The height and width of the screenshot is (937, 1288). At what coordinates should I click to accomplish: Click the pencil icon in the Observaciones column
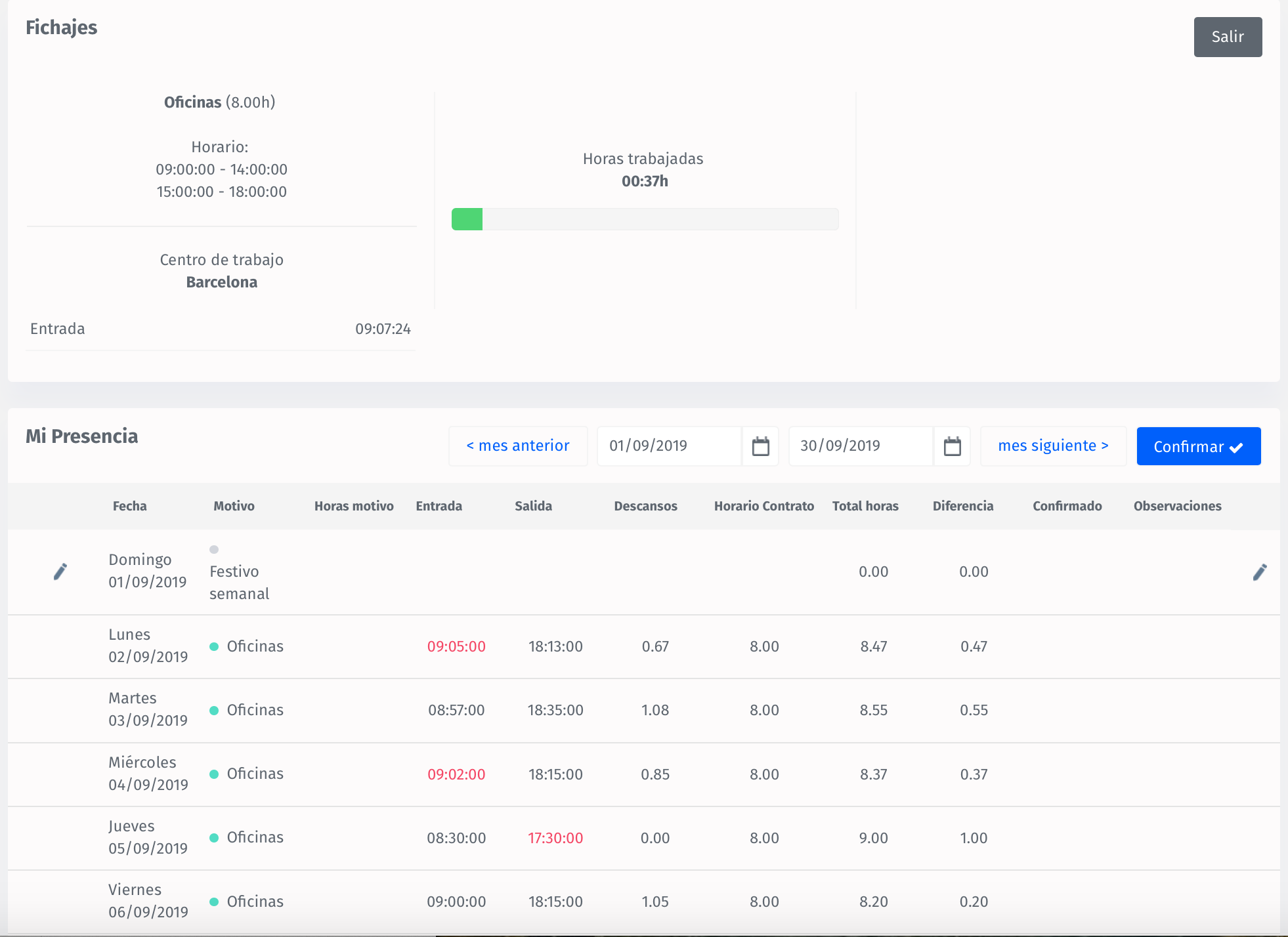click(x=1260, y=572)
